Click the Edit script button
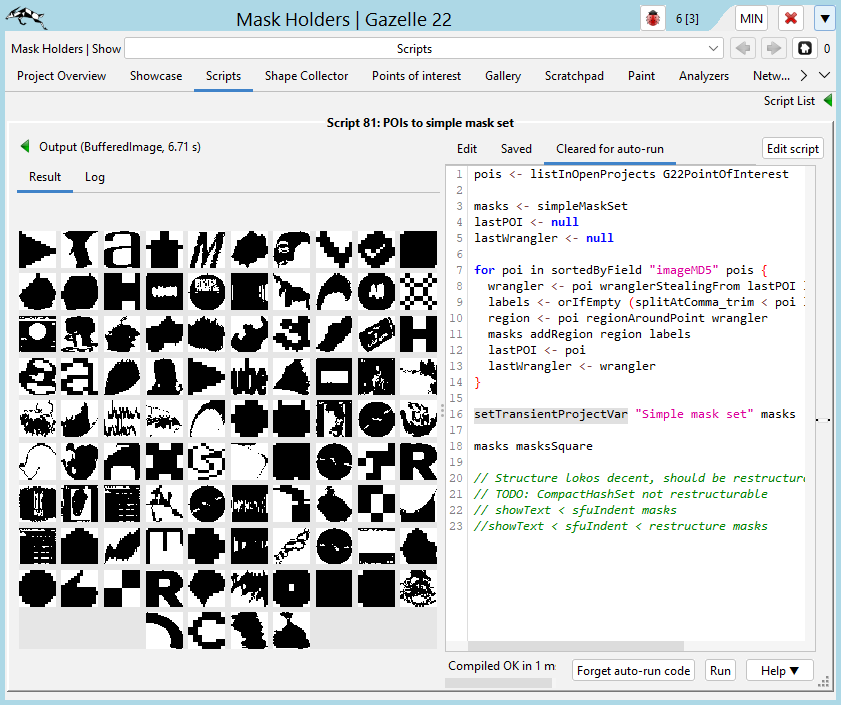The height and width of the screenshot is (705, 841). coord(792,149)
